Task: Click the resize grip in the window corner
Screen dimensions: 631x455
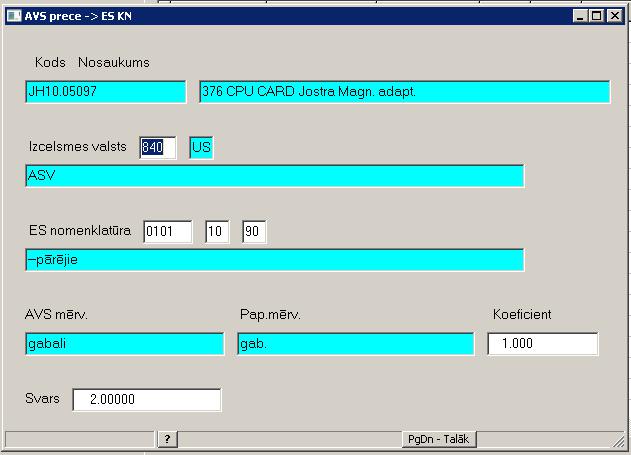Action: [x=619, y=441]
